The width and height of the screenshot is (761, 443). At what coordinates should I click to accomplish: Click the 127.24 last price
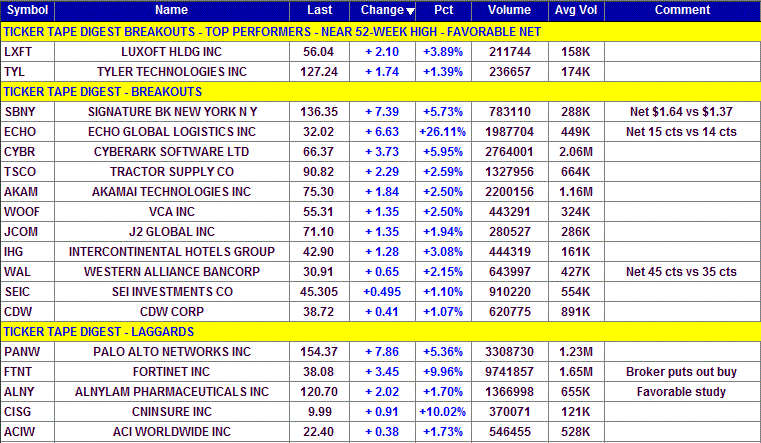tap(319, 72)
